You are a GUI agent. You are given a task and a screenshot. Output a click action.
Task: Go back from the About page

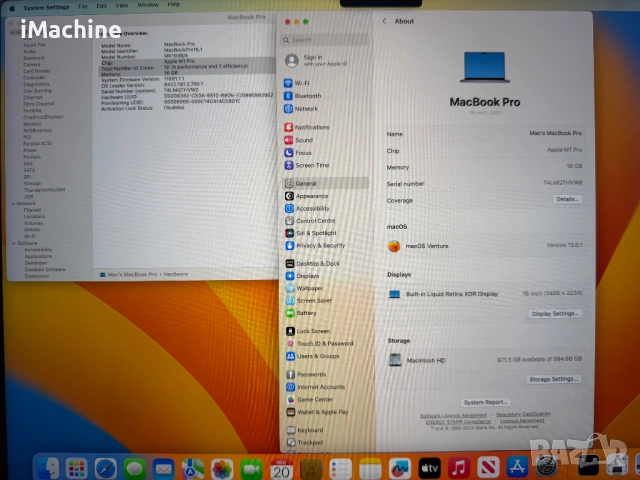(384, 21)
